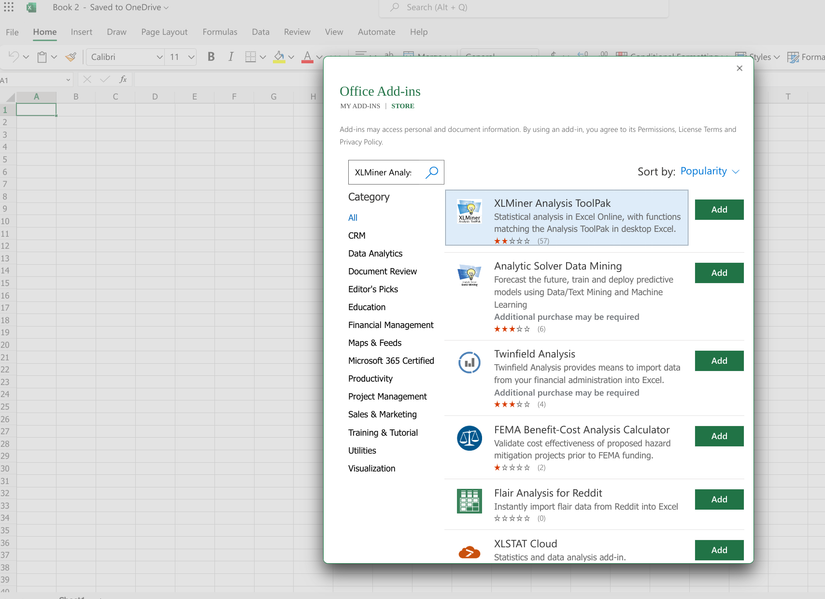Click the FEMA Benefit-Cost scales icon

[469, 438]
